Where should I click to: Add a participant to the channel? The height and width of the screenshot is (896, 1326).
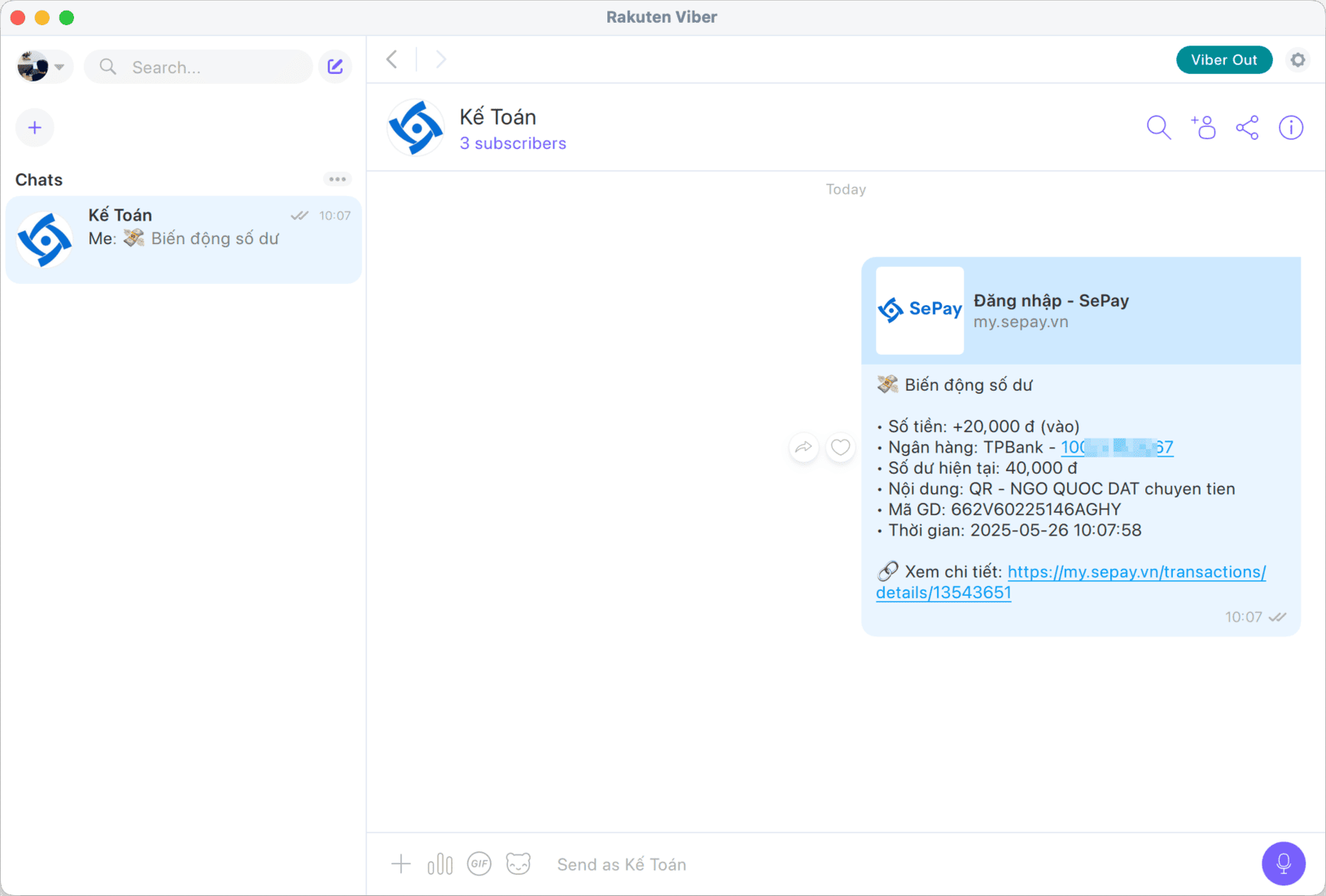1203,128
